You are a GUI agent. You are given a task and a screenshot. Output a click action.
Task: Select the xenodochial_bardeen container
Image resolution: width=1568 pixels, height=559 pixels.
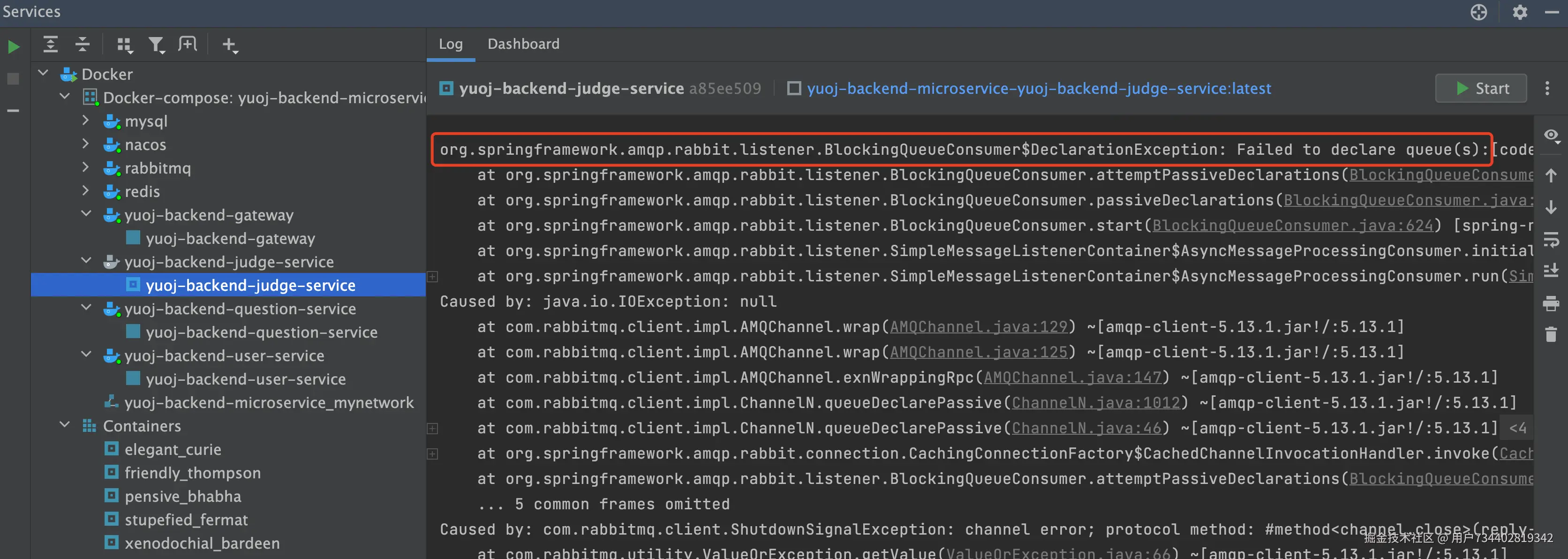[202, 543]
